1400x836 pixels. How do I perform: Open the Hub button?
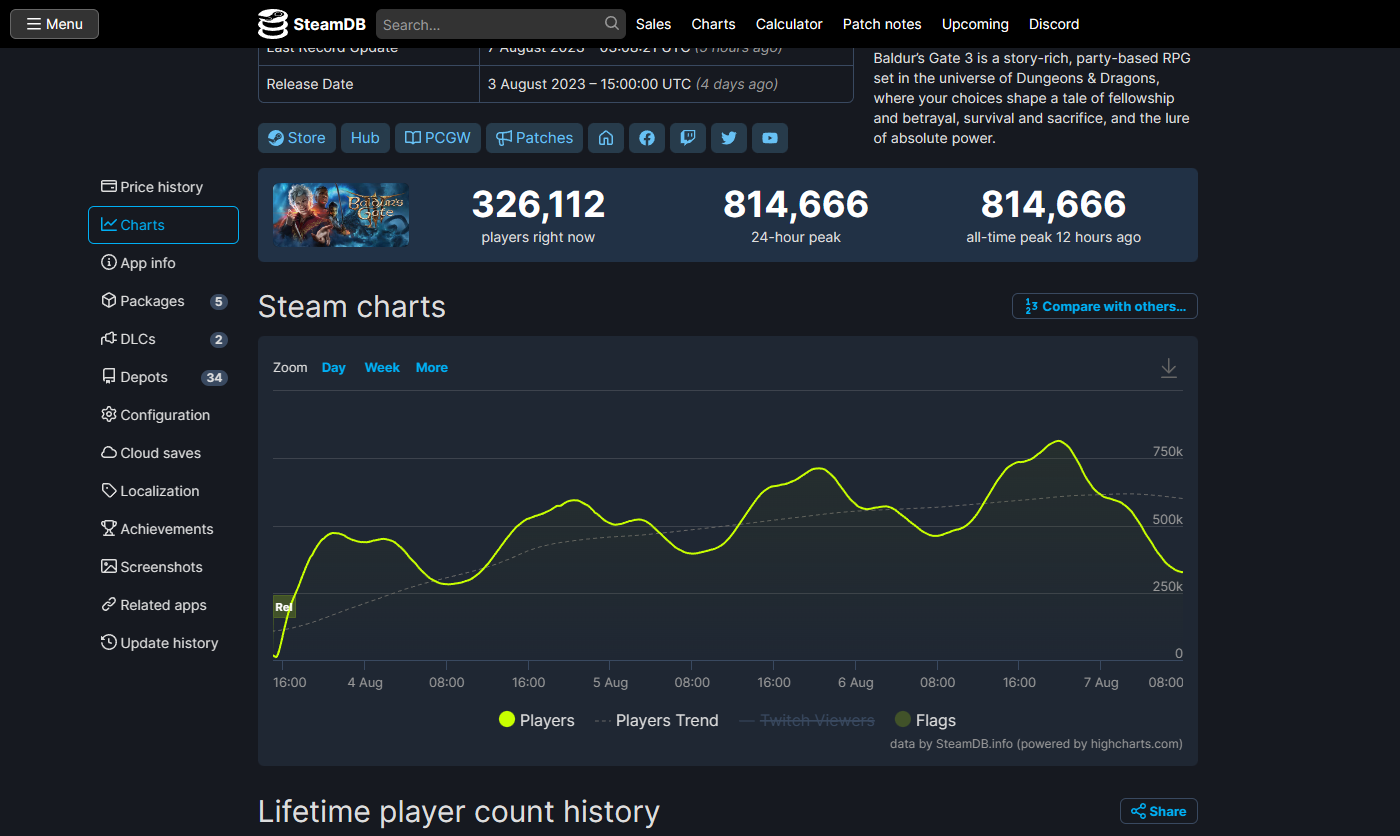tap(365, 138)
